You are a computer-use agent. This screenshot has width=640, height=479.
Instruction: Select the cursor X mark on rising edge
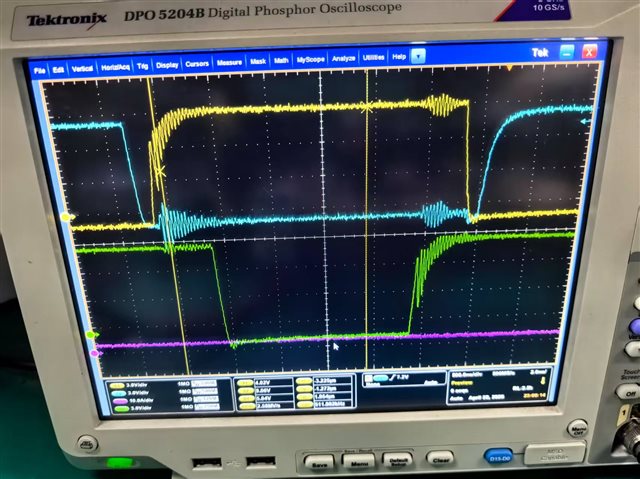160,171
